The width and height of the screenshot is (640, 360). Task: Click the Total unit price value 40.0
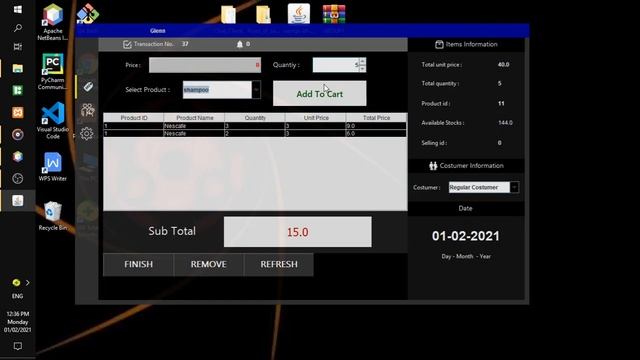(503, 64)
